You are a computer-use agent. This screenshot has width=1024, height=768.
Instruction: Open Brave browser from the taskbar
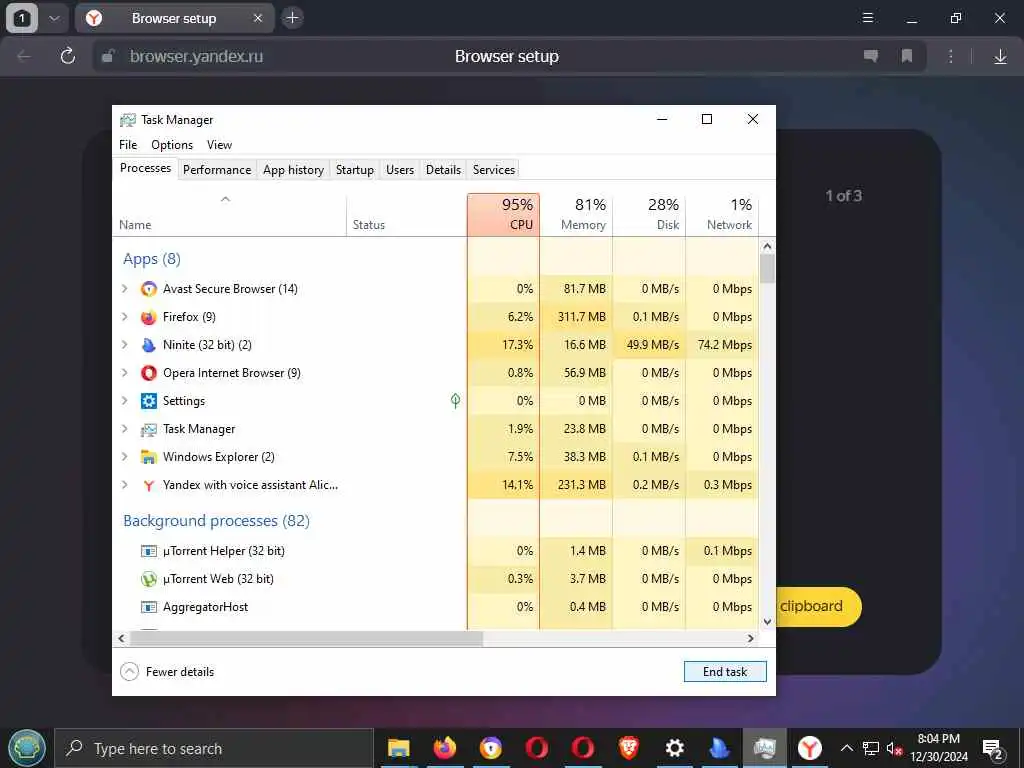point(628,748)
